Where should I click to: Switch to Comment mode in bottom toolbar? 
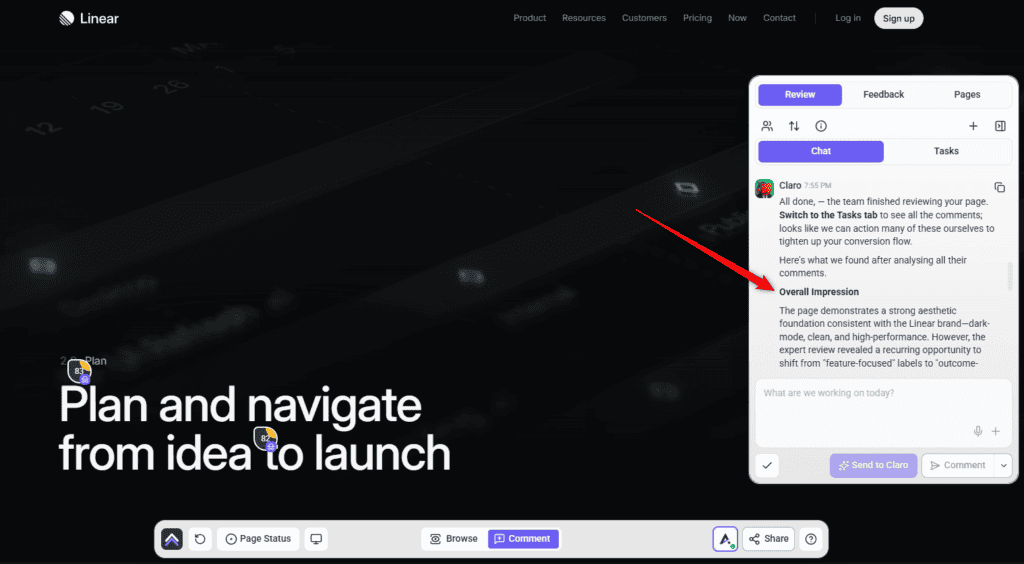pos(522,539)
